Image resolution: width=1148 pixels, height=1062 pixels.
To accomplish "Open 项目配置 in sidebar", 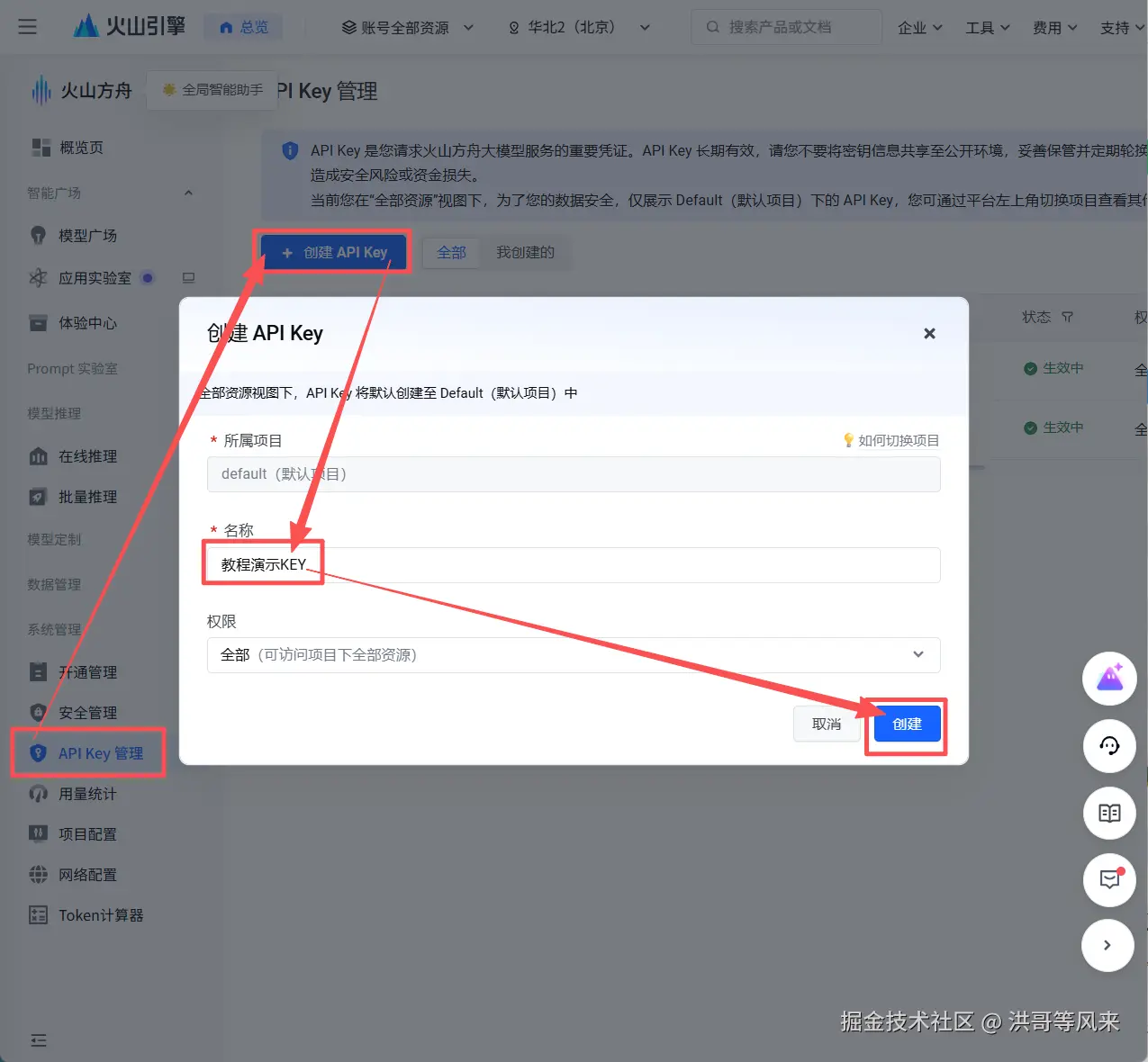I will [87, 834].
